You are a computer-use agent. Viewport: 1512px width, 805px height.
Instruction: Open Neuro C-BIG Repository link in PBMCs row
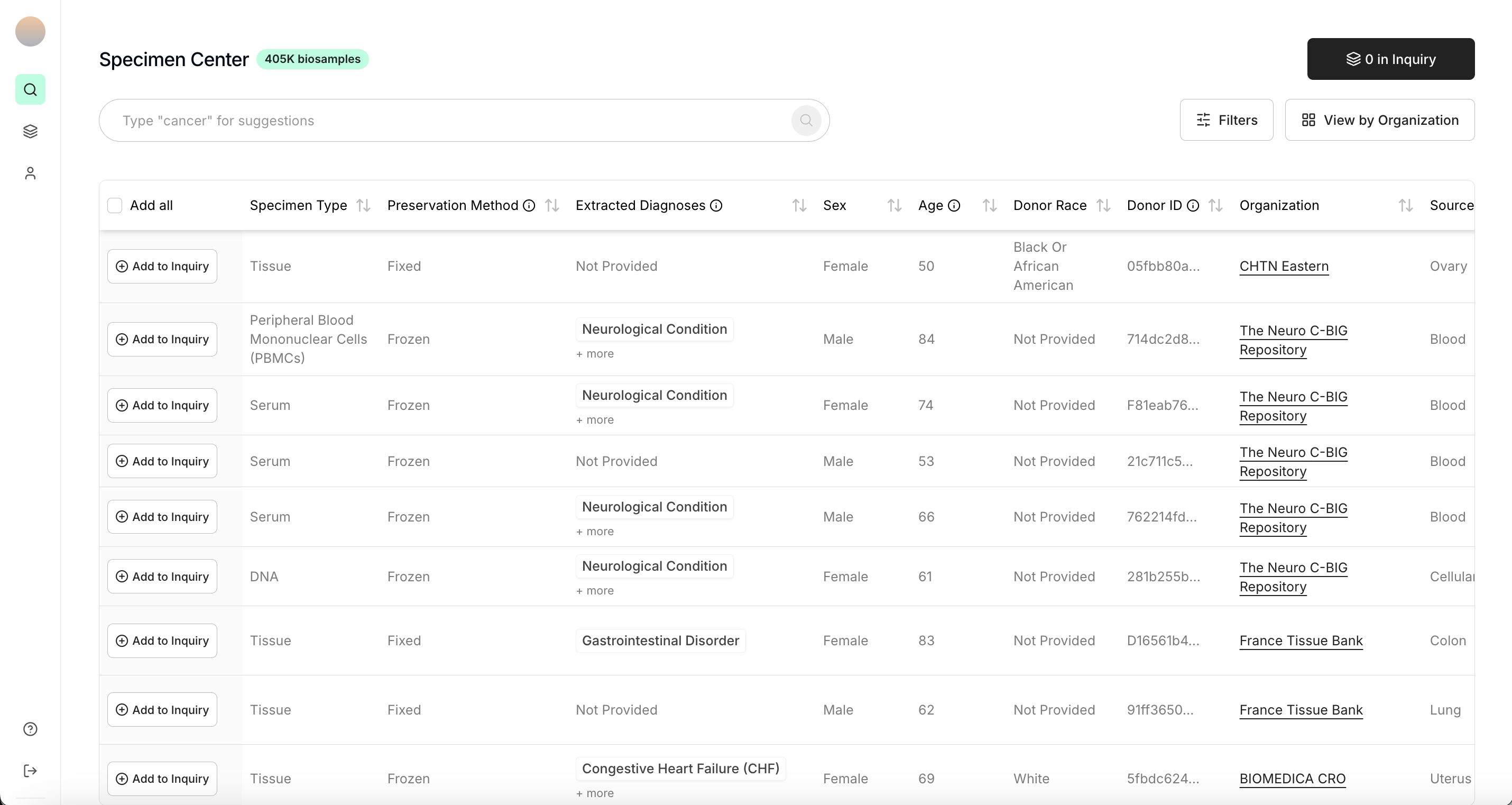pos(1293,341)
